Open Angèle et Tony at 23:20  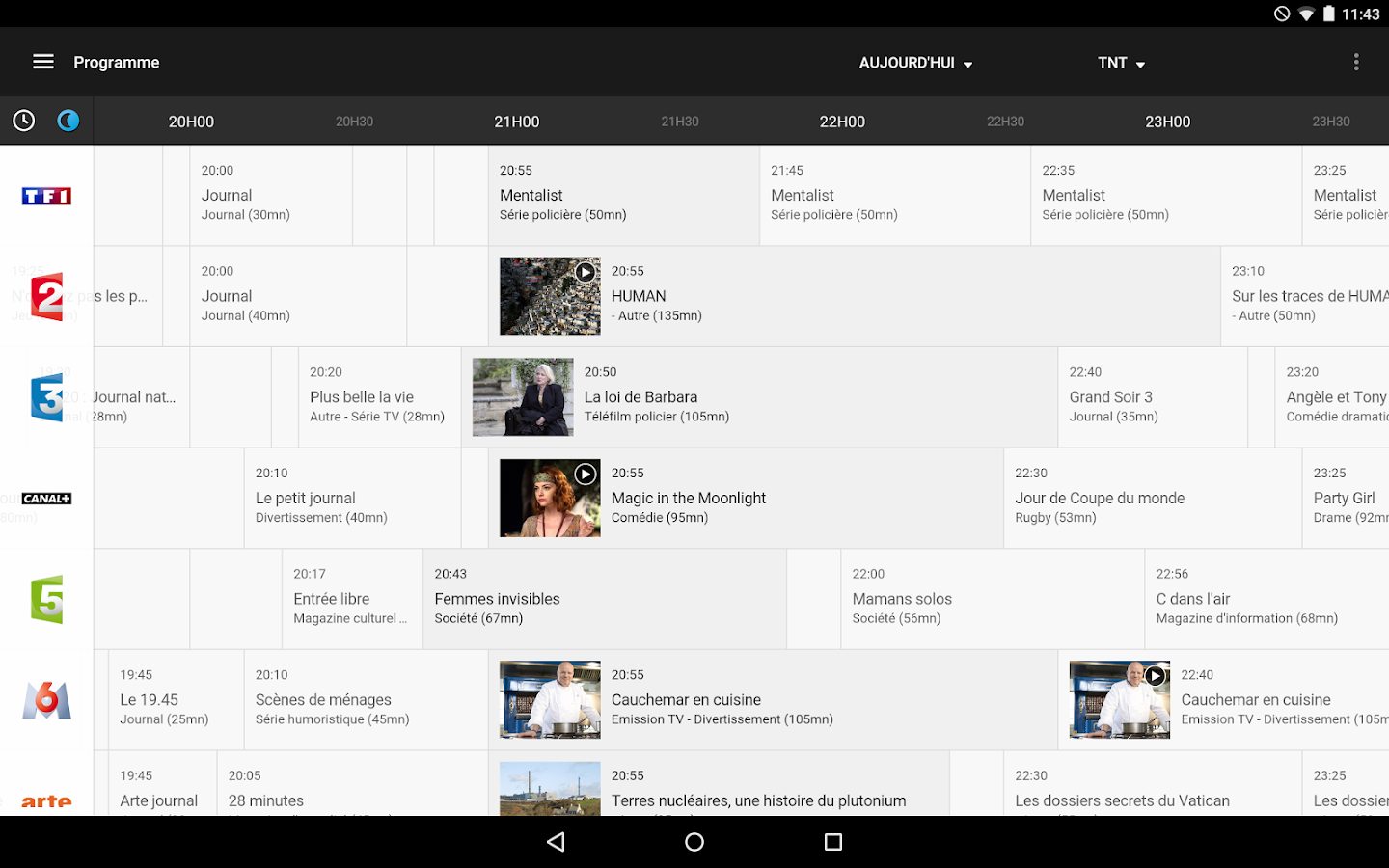1332,397
